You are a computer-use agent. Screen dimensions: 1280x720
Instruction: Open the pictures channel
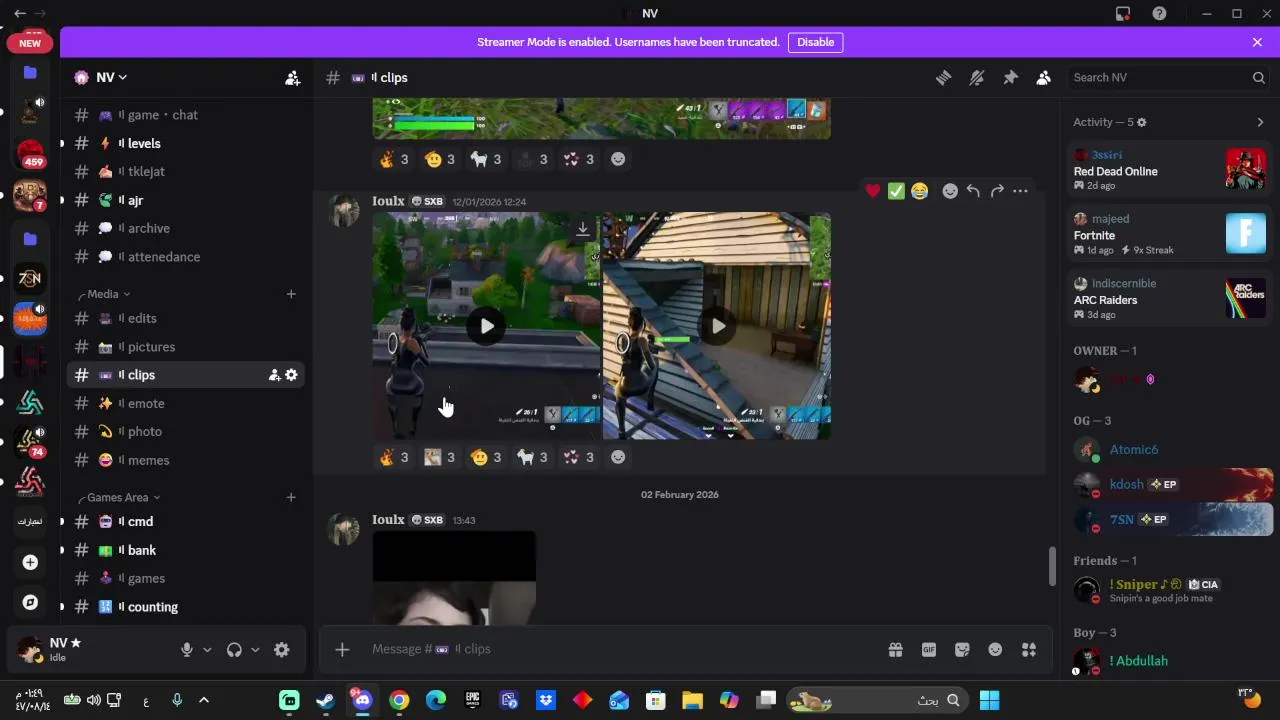pyautogui.click(x=185, y=347)
